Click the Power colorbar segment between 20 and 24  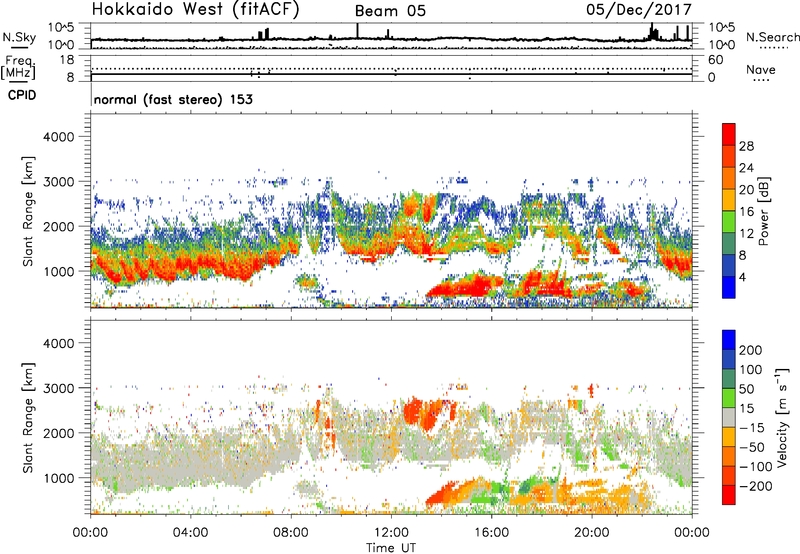729,178
